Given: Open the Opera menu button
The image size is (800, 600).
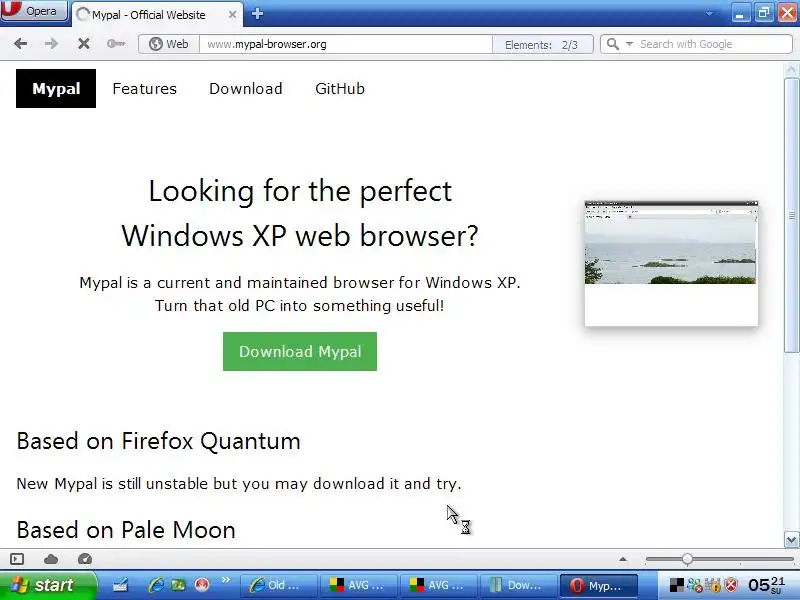Looking at the screenshot, I should pos(34,11).
